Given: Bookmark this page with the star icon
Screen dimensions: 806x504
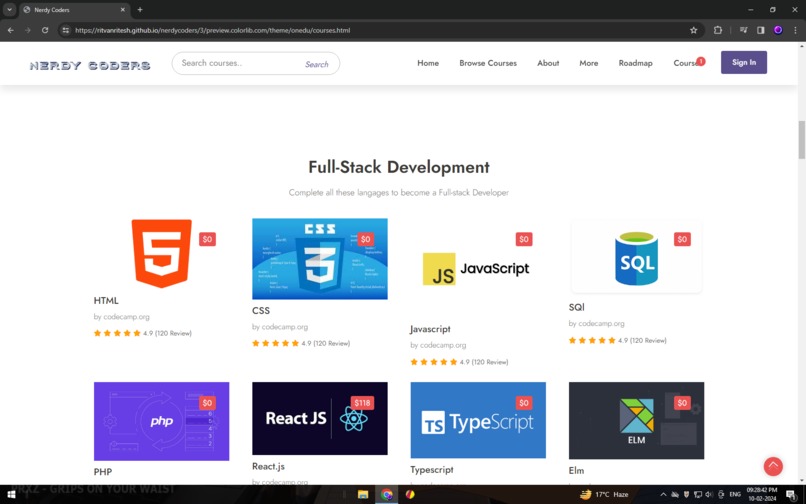Looking at the screenshot, I should click(693, 30).
